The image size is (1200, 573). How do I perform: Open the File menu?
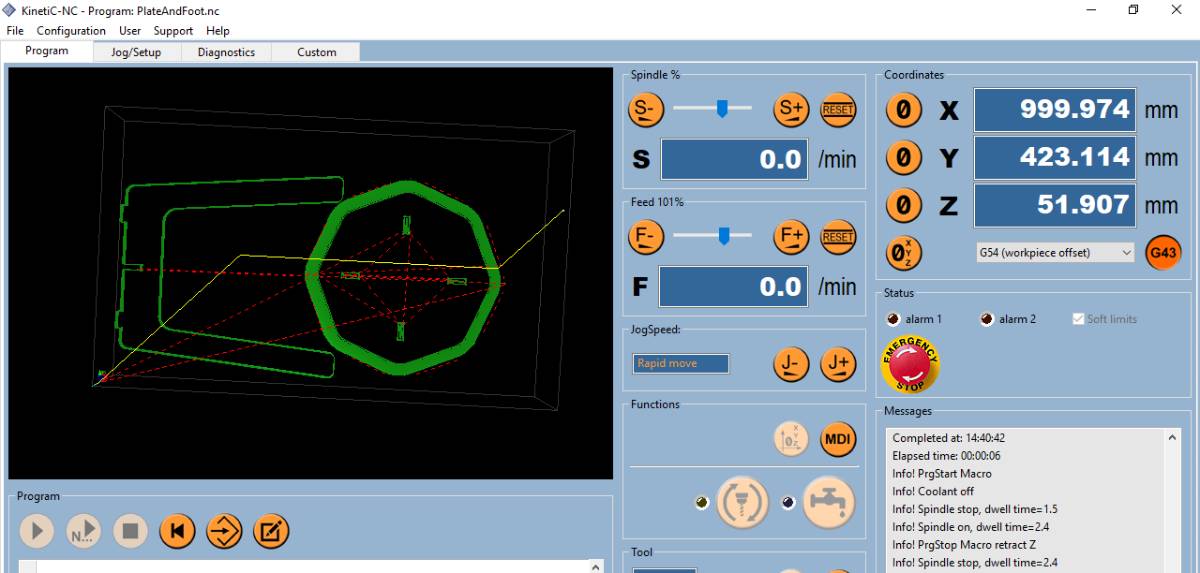(15, 31)
